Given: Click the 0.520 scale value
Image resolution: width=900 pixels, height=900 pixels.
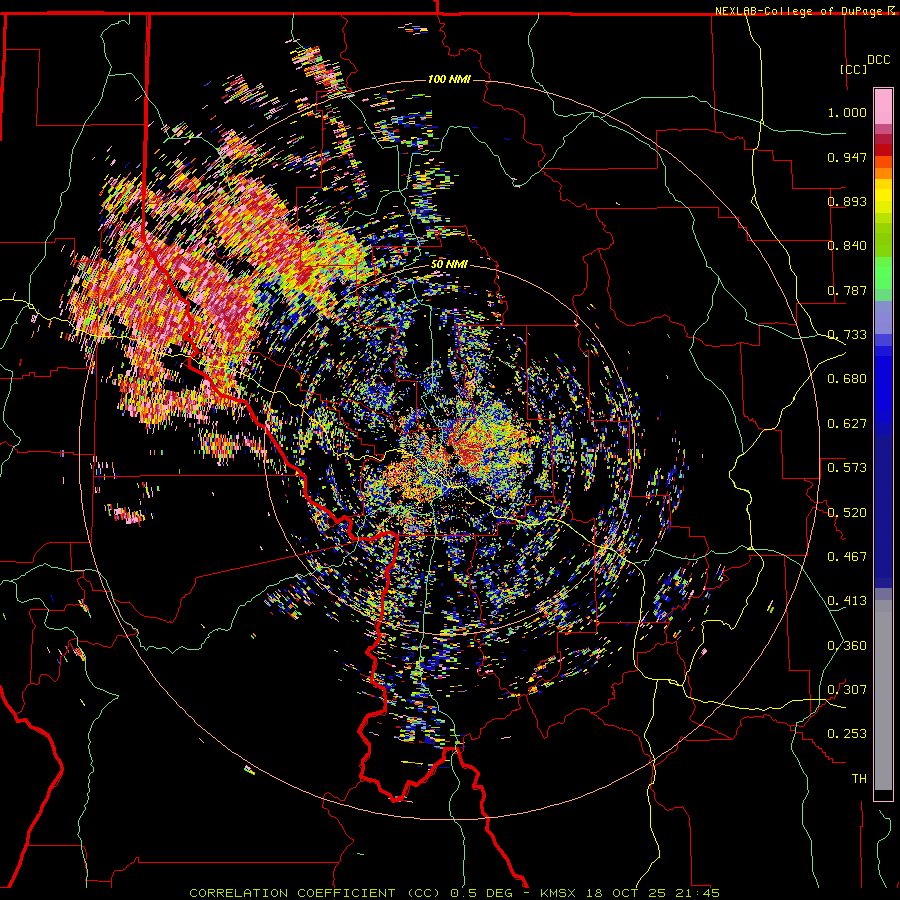Looking at the screenshot, I should point(847,512).
